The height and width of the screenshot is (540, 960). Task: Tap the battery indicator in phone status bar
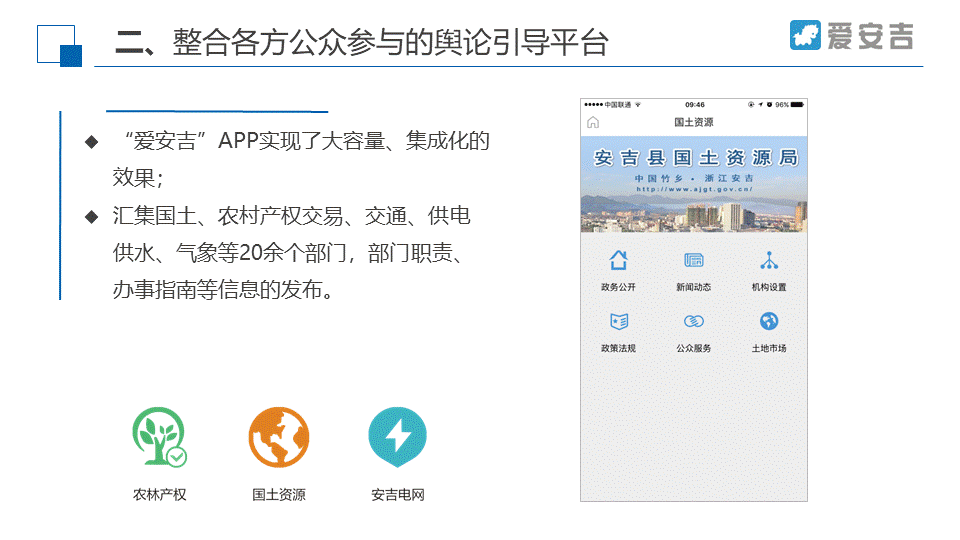[797, 105]
